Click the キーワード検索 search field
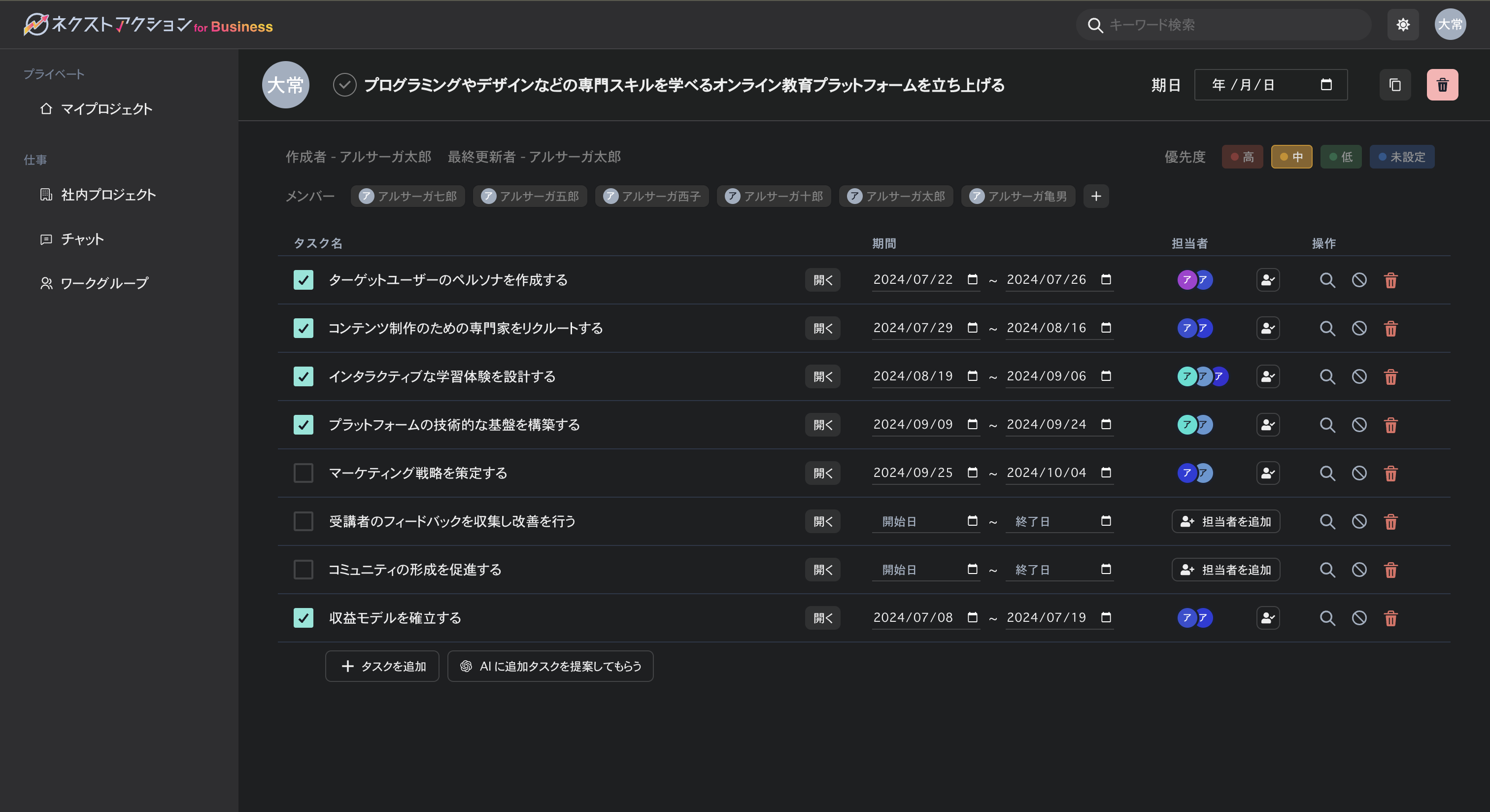The width and height of the screenshot is (1490, 812). point(1223,25)
